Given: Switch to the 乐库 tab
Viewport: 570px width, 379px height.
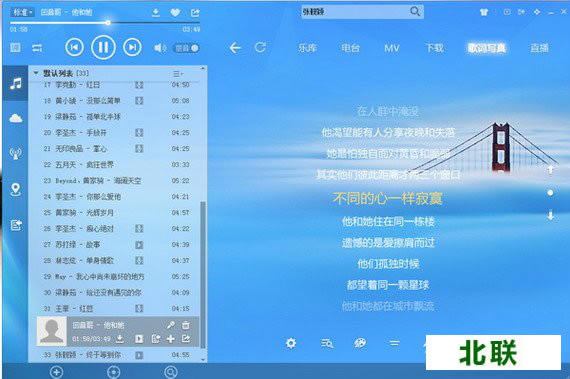Looking at the screenshot, I should (308, 48).
